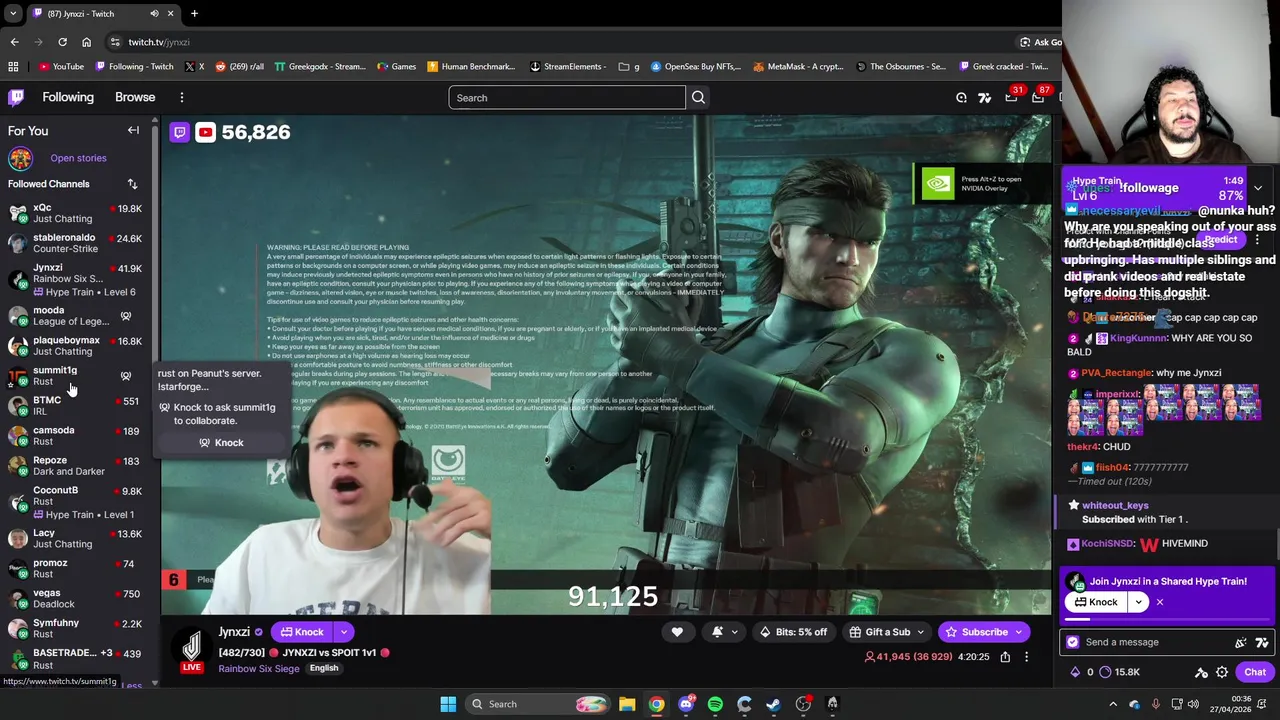
Task: Click the moderator sword icon near Chat
Action: (1201, 672)
